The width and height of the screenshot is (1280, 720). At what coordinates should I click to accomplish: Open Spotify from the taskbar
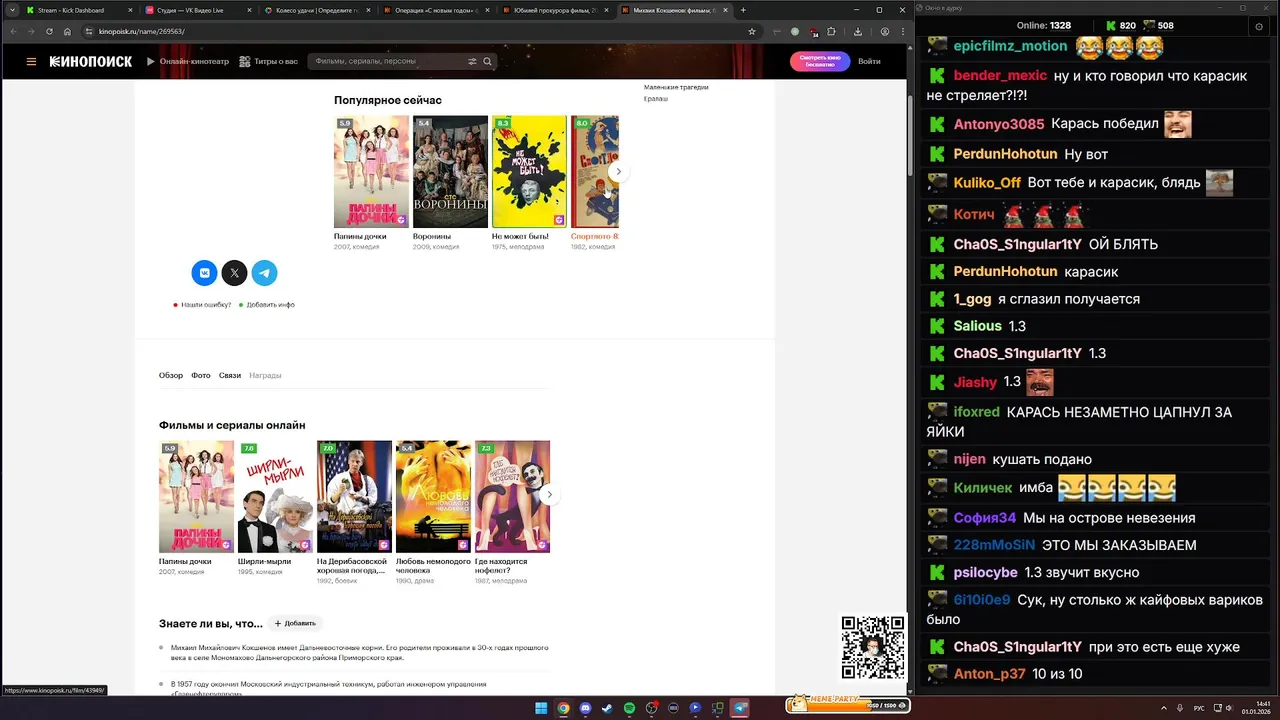tap(629, 708)
